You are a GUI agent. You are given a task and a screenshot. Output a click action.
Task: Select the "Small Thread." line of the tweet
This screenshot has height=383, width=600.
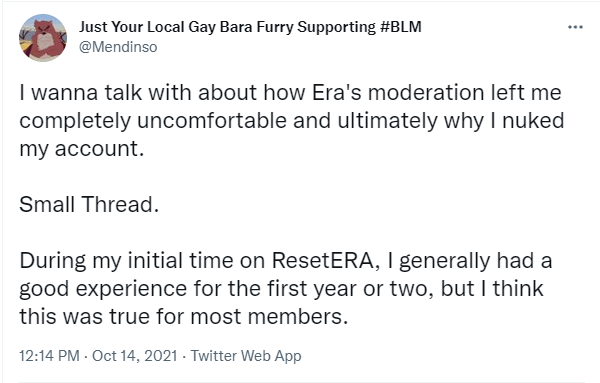pyautogui.click(x=89, y=204)
